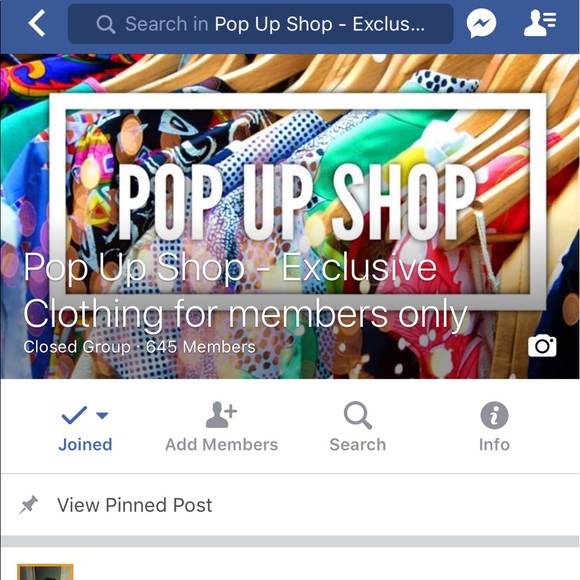This screenshot has height=580, width=580.
Task: Toggle the Joined checkmark
Action: pos(74,415)
